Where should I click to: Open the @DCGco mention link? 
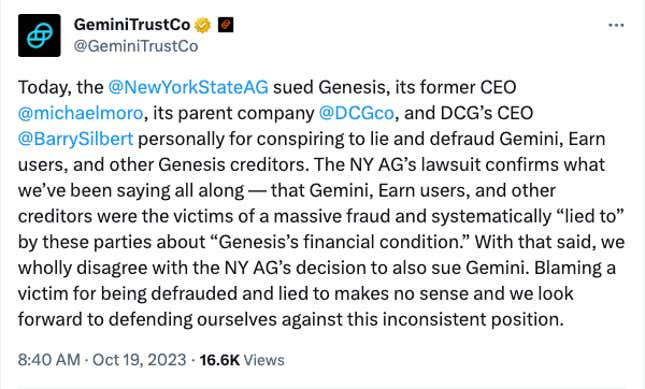[x=356, y=113]
